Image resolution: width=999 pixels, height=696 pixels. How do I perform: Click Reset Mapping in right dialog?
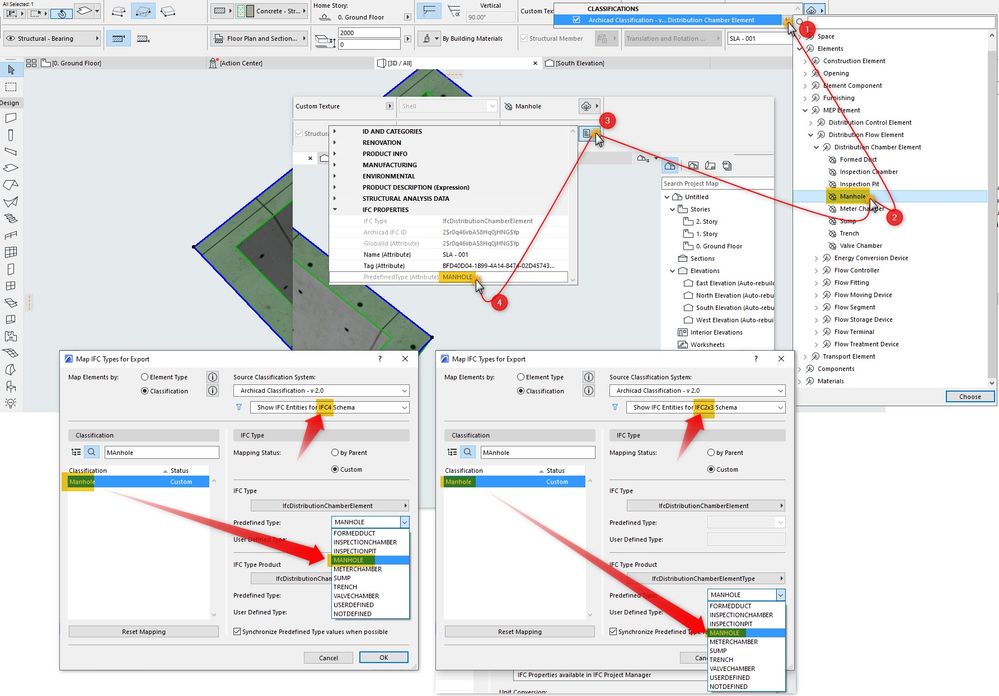(x=519, y=632)
